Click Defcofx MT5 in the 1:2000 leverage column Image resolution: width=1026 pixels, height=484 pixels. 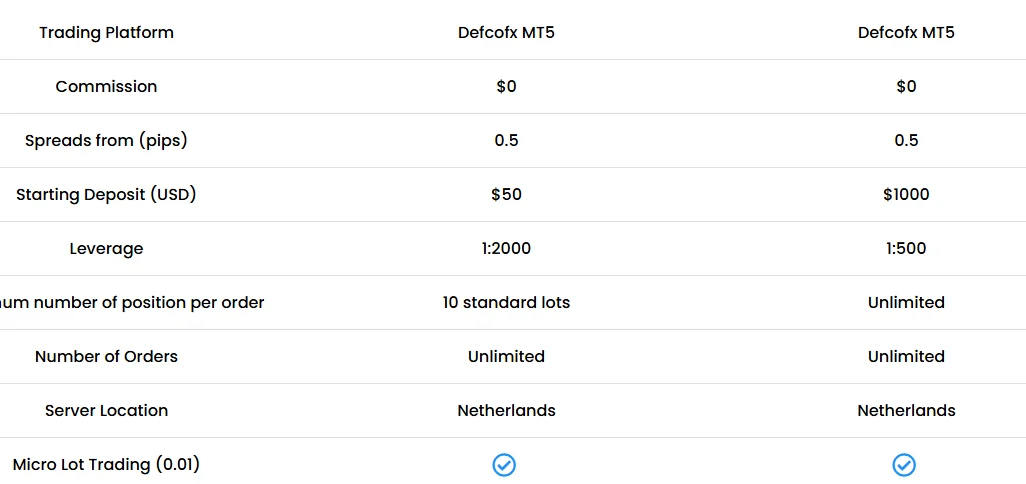click(506, 33)
